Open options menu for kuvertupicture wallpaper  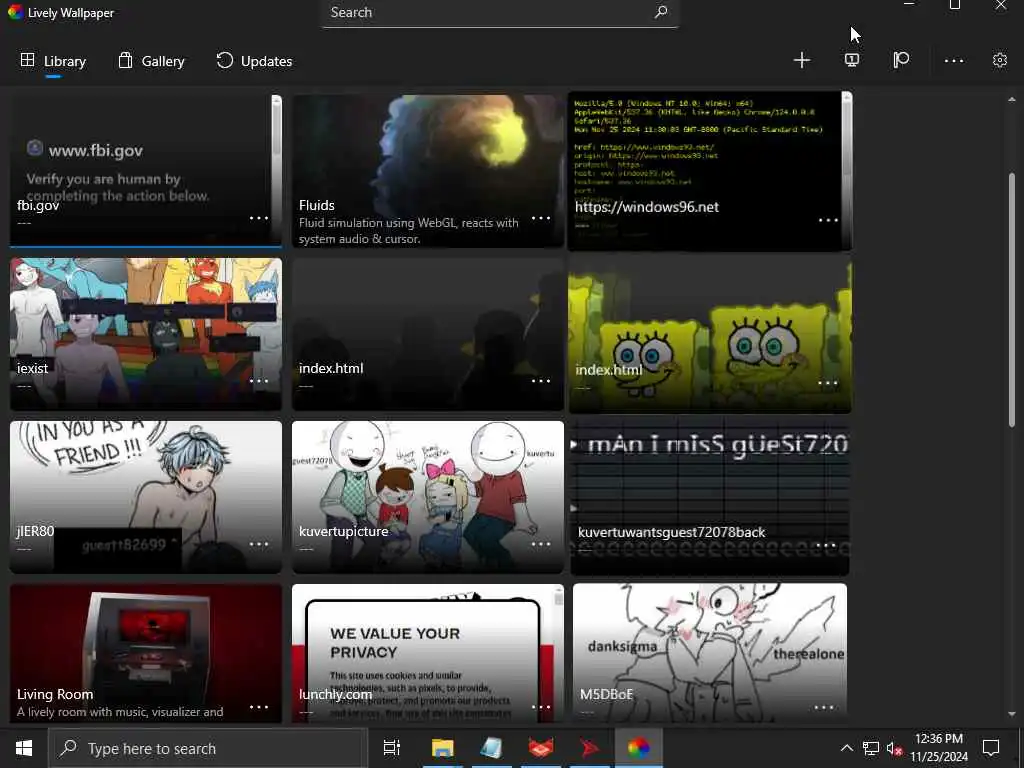(541, 544)
